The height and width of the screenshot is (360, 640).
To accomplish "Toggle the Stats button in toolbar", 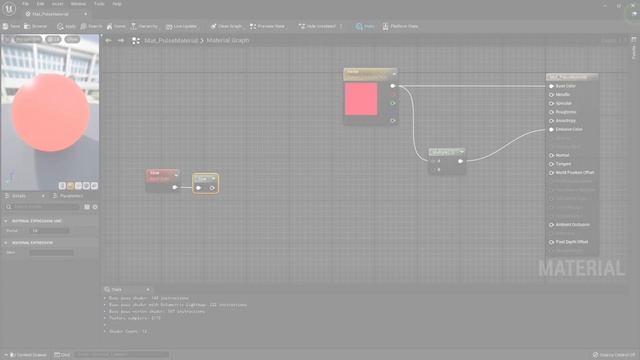I will coord(365,26).
